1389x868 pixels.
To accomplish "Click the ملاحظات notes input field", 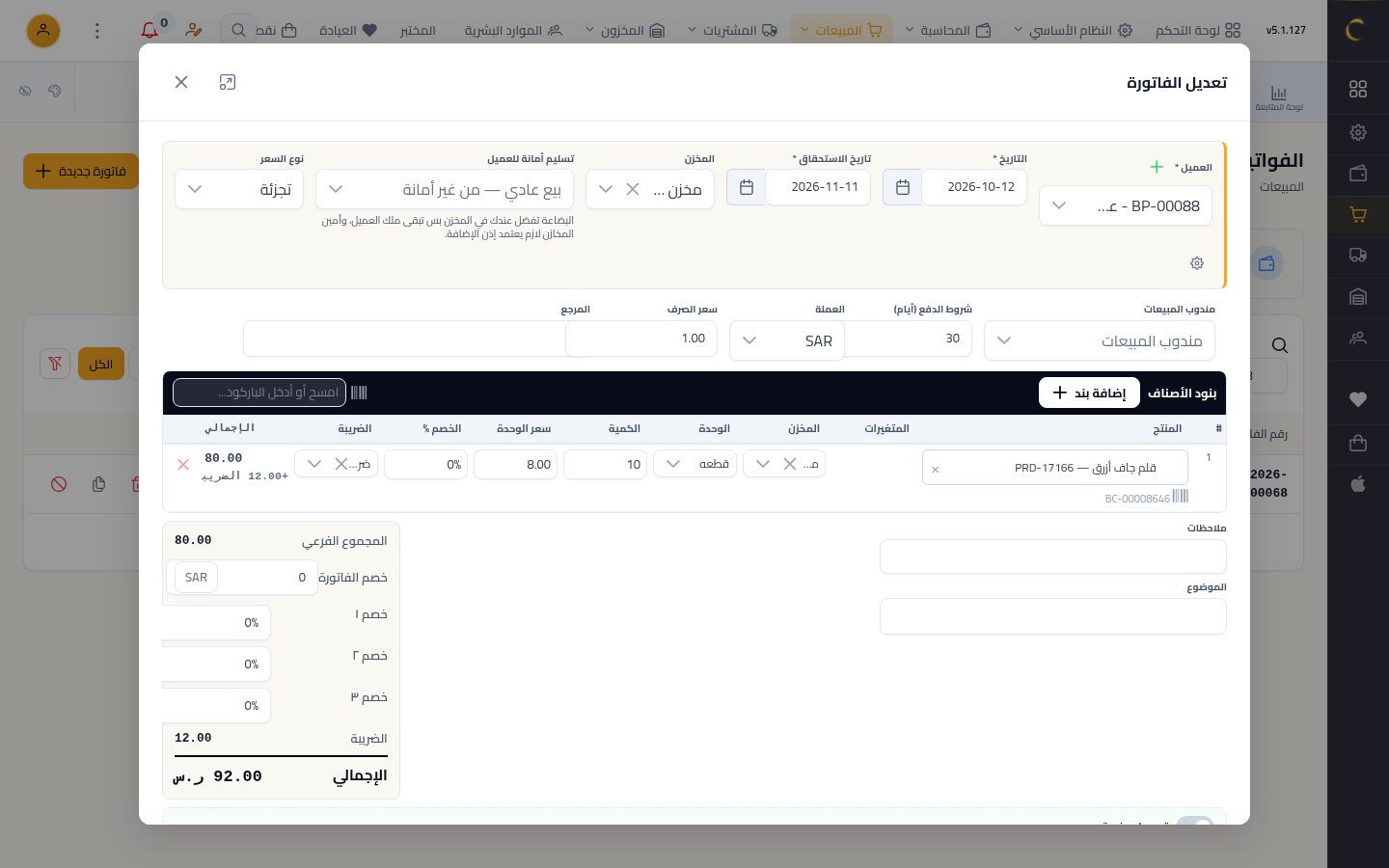I will click(x=1053, y=556).
